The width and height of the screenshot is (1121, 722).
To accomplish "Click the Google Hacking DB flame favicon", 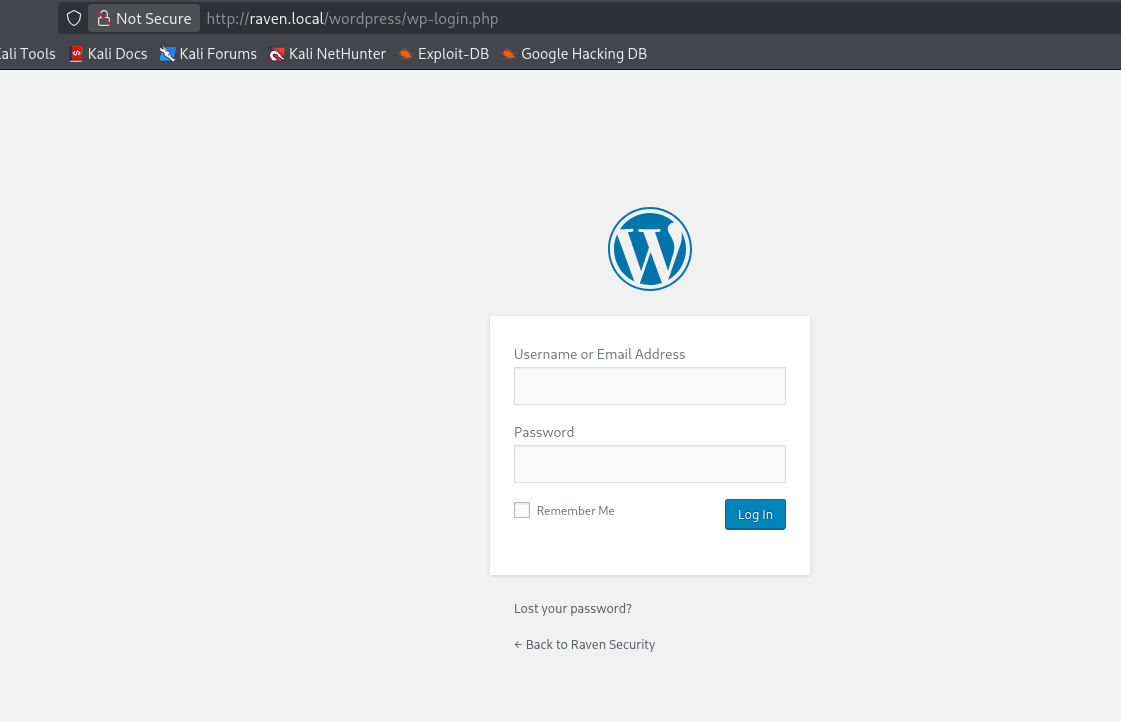I will pyautogui.click(x=508, y=53).
